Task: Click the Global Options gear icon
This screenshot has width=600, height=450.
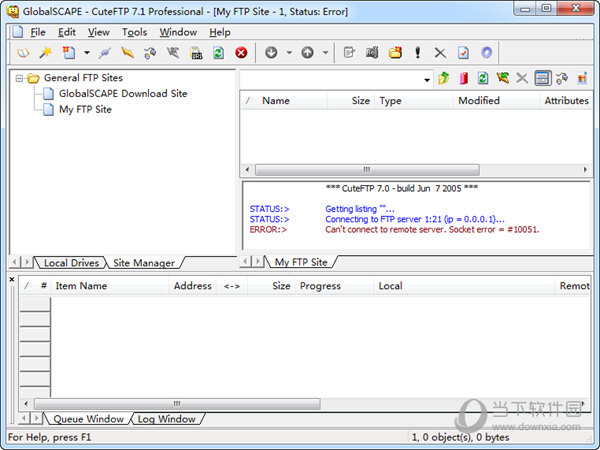Action: pos(486,52)
